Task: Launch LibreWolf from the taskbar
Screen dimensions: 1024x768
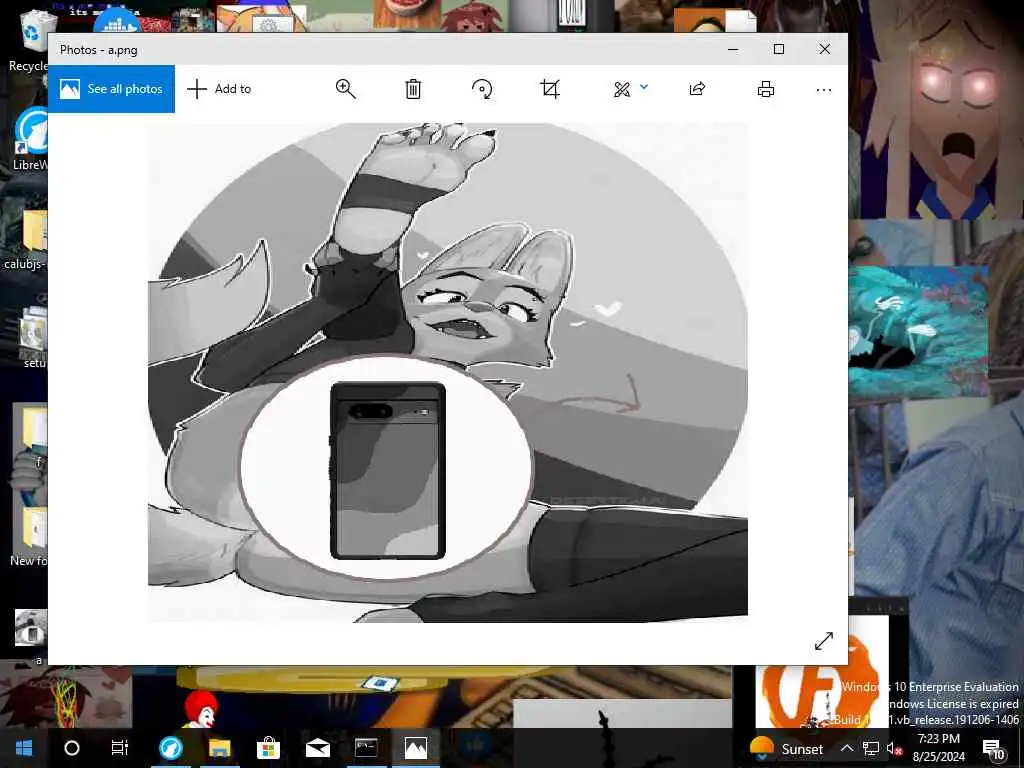Action: click(x=171, y=748)
